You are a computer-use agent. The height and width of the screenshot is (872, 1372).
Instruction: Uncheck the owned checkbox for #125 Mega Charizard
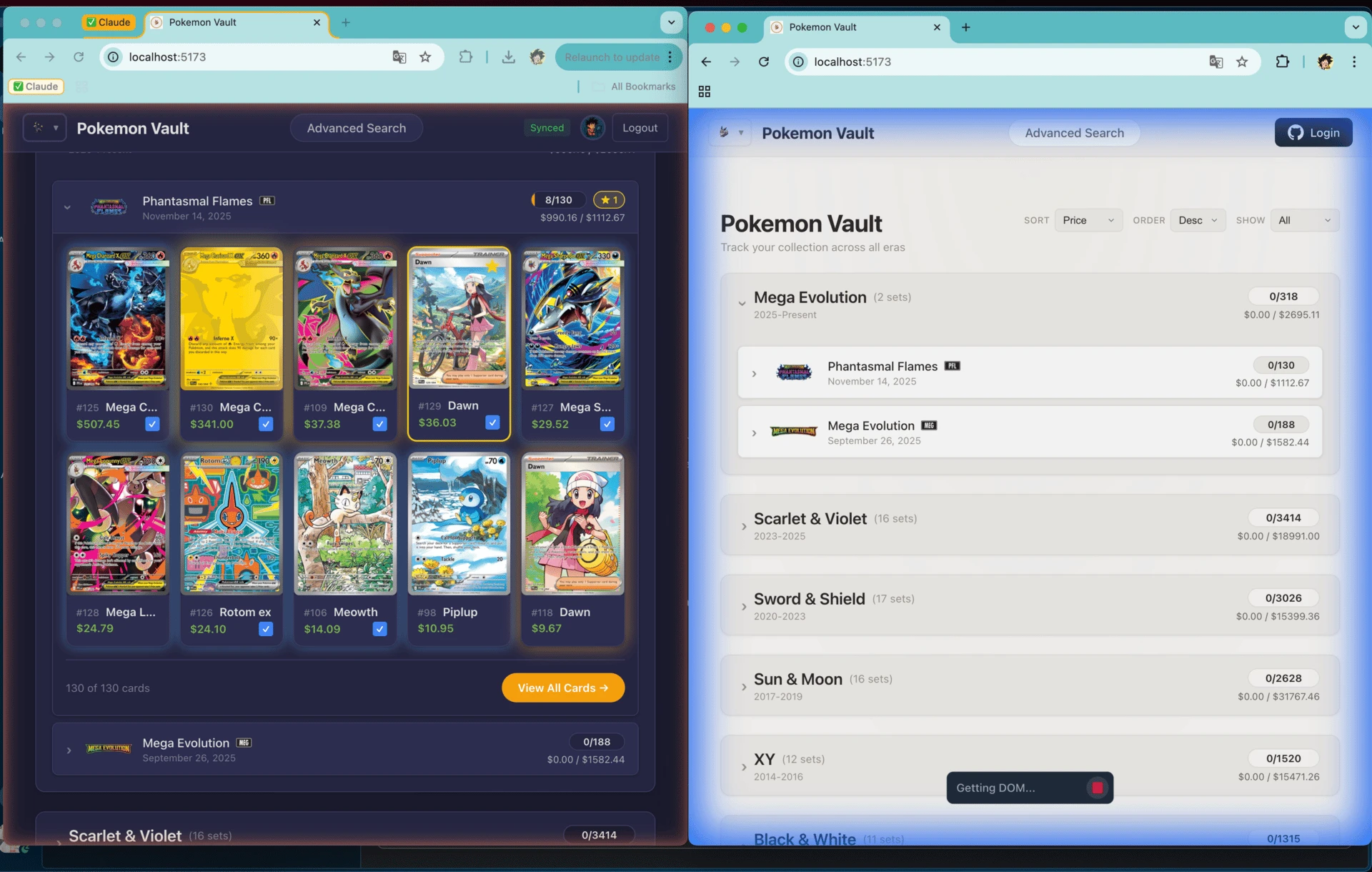click(x=152, y=424)
